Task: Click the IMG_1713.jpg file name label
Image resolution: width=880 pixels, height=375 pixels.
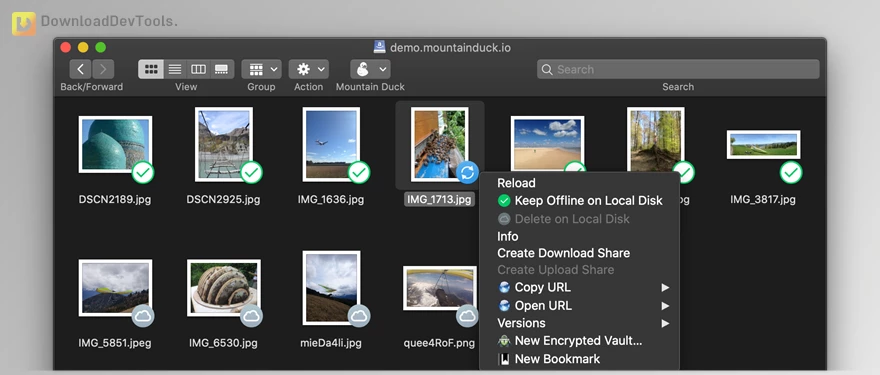Action: 439,199
